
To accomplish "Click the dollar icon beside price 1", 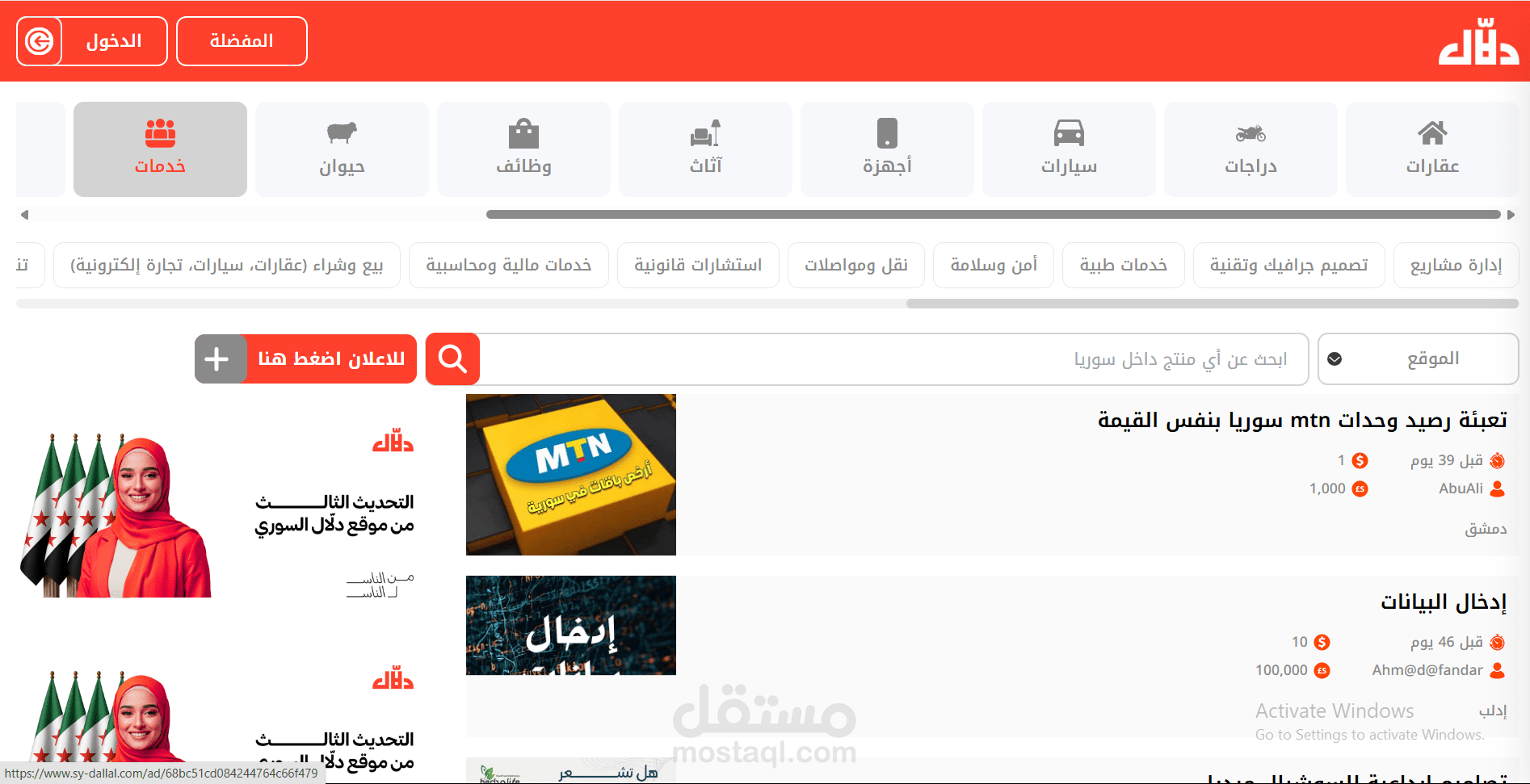I will click(x=1360, y=461).
